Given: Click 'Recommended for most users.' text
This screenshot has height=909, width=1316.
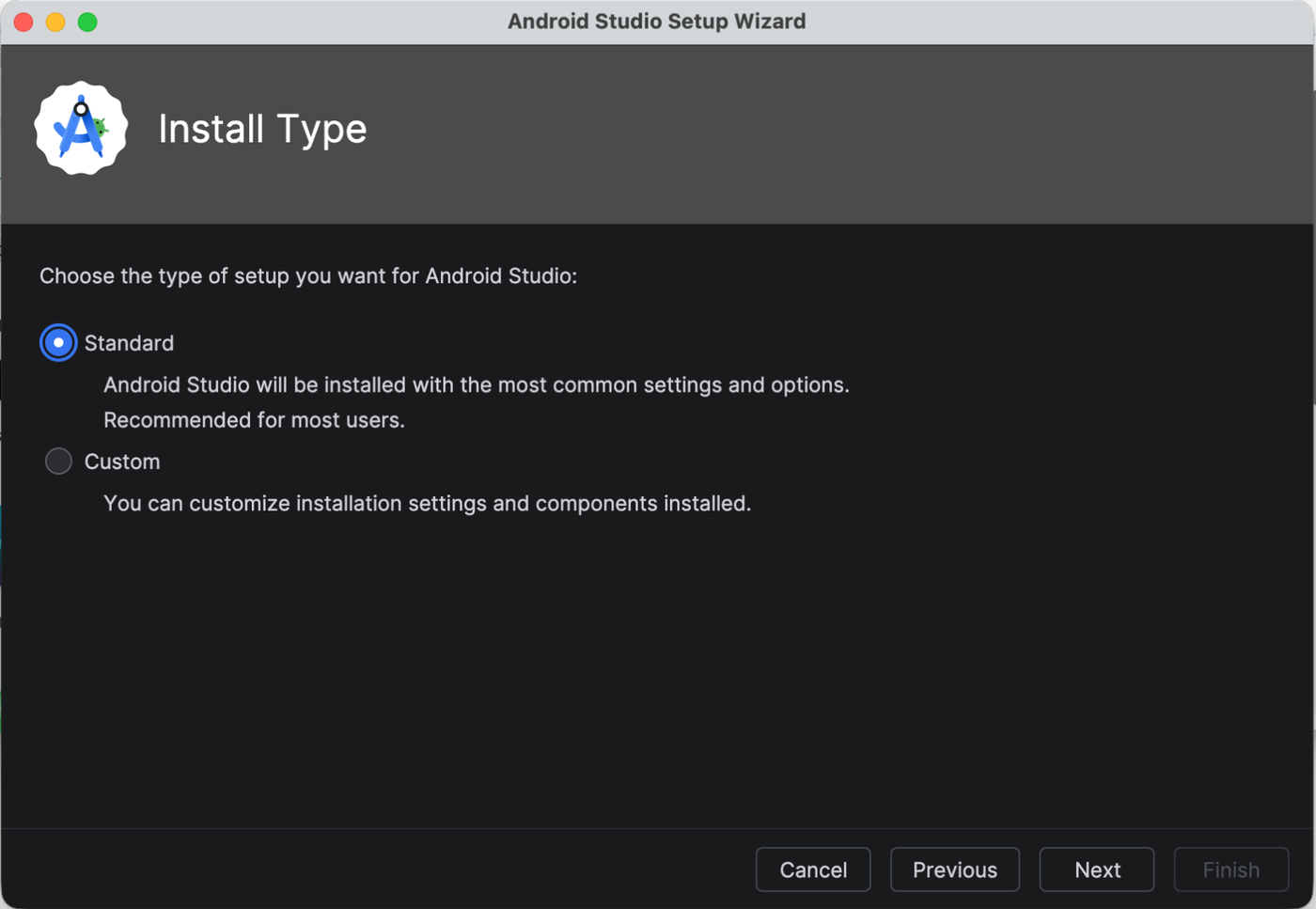Looking at the screenshot, I should click(254, 420).
